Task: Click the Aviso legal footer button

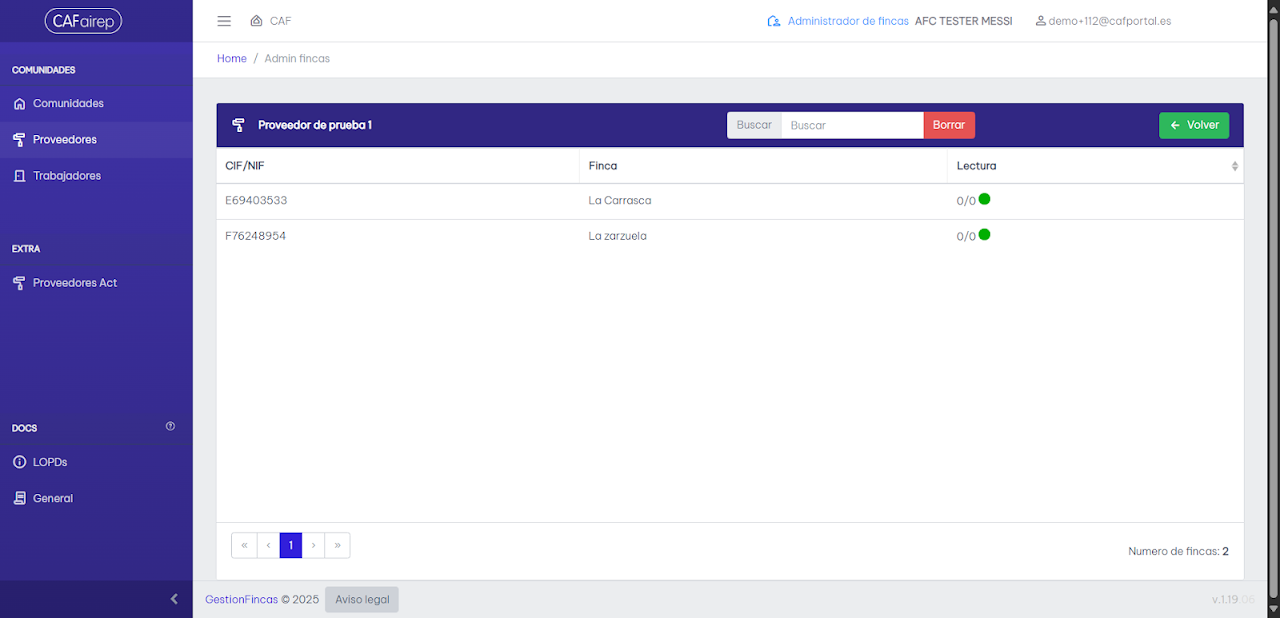Action: pos(362,599)
